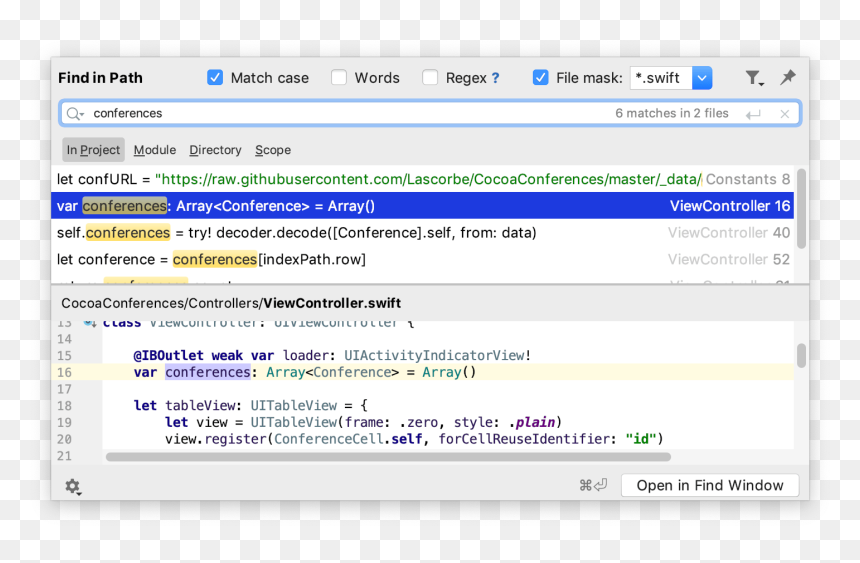Click Open in Find Window button
860x563 pixels.
point(710,486)
